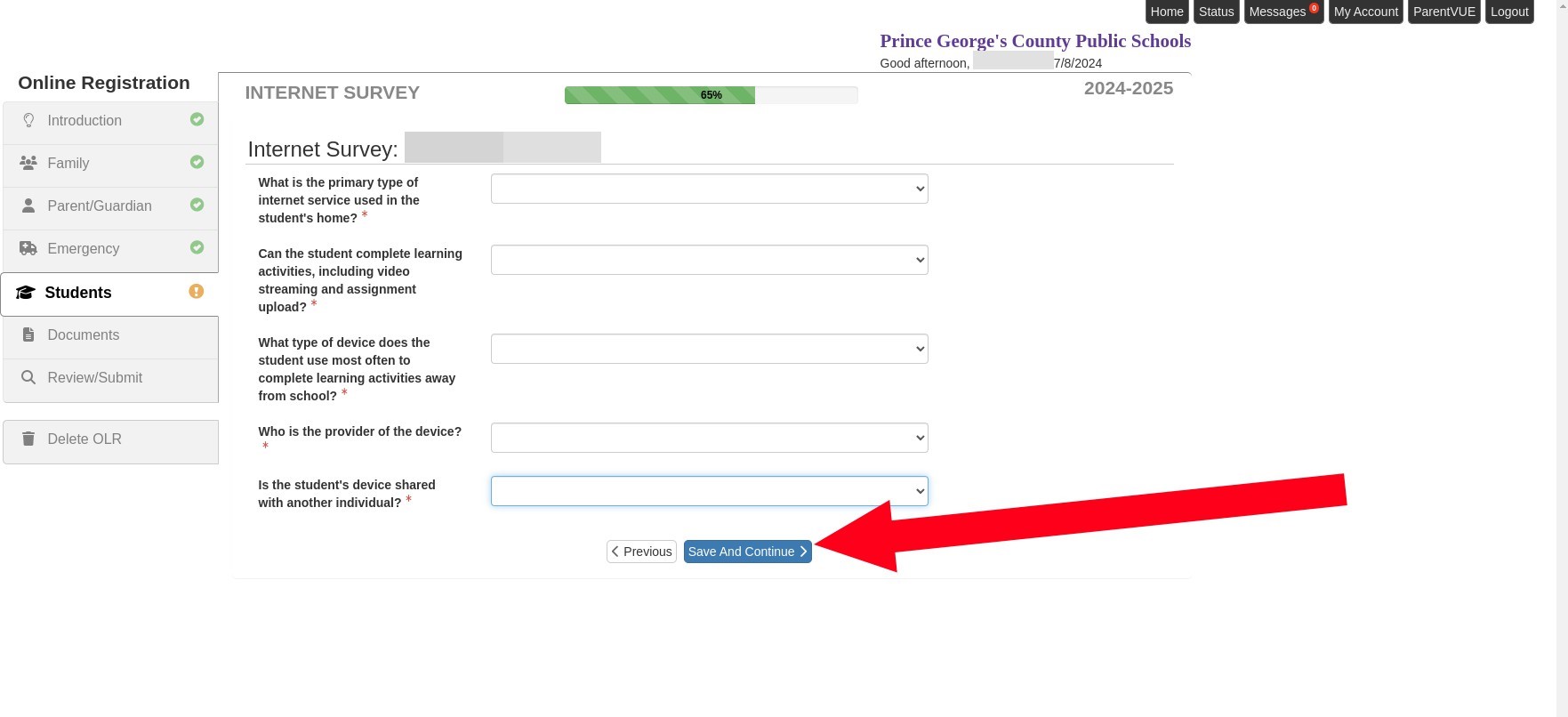1568x717 pixels.
Task: Click the orange warning badge on Students
Action: click(x=197, y=292)
